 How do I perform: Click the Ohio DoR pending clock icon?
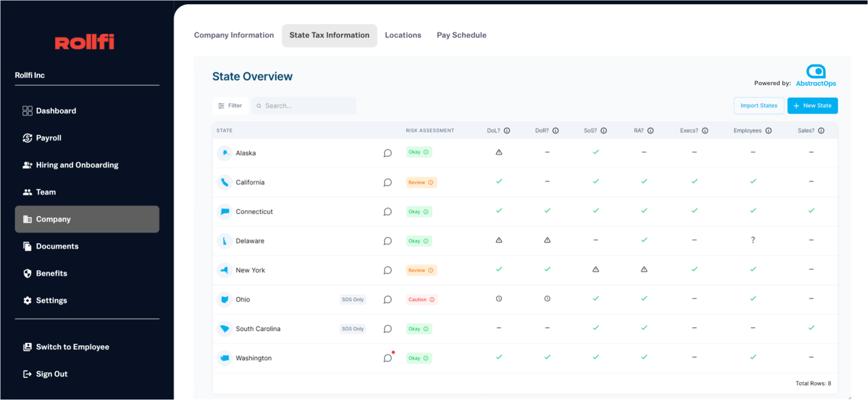tap(547, 299)
